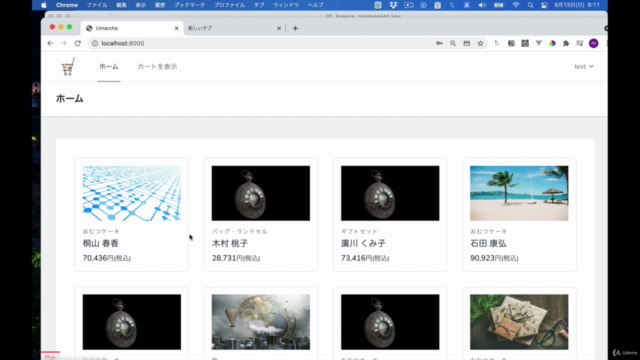Click the color wheel extension icon
Viewport: 640px width, 360px height.
552,43
